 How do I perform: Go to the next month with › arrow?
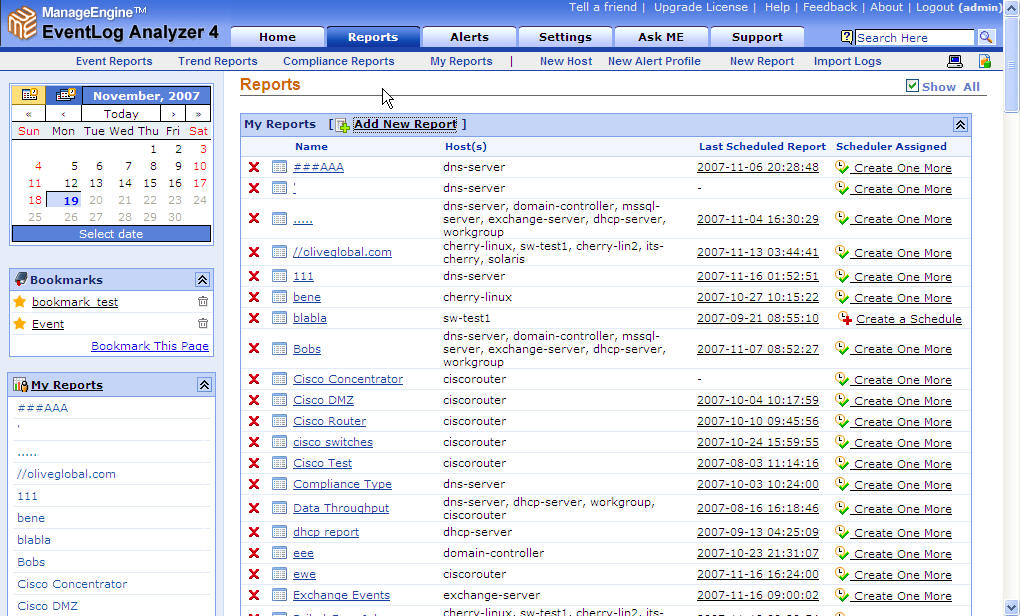pos(173,114)
